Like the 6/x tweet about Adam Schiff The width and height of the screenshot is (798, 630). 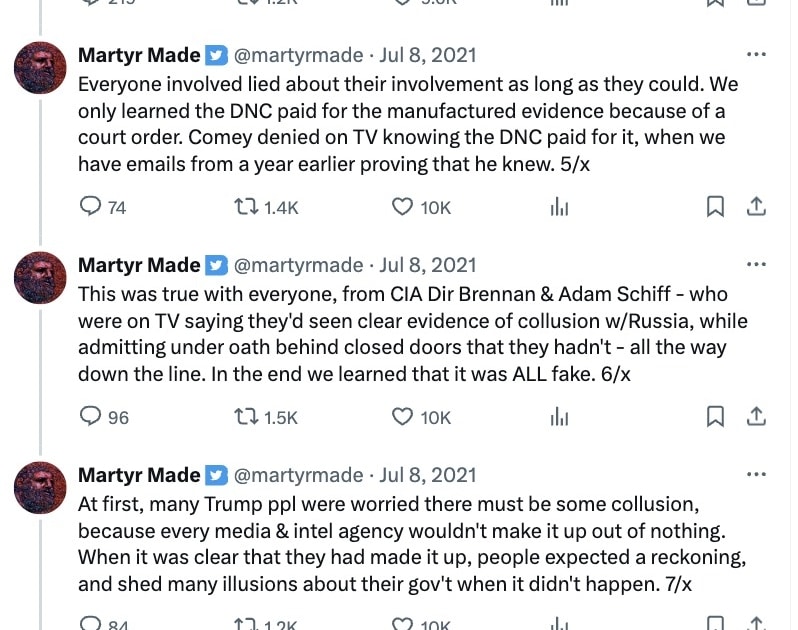[402, 417]
